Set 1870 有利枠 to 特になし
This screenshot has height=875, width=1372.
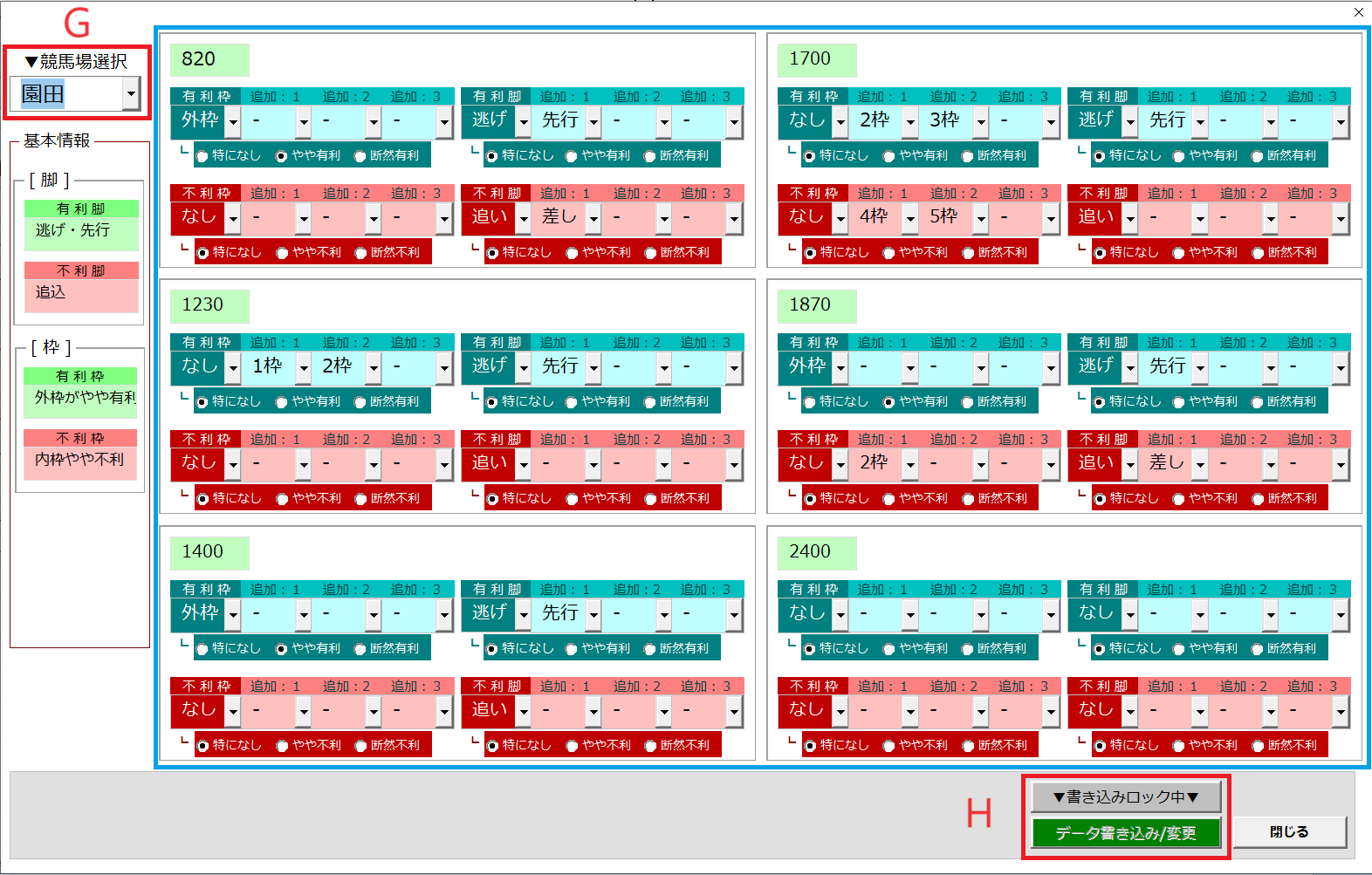pyautogui.click(x=810, y=402)
